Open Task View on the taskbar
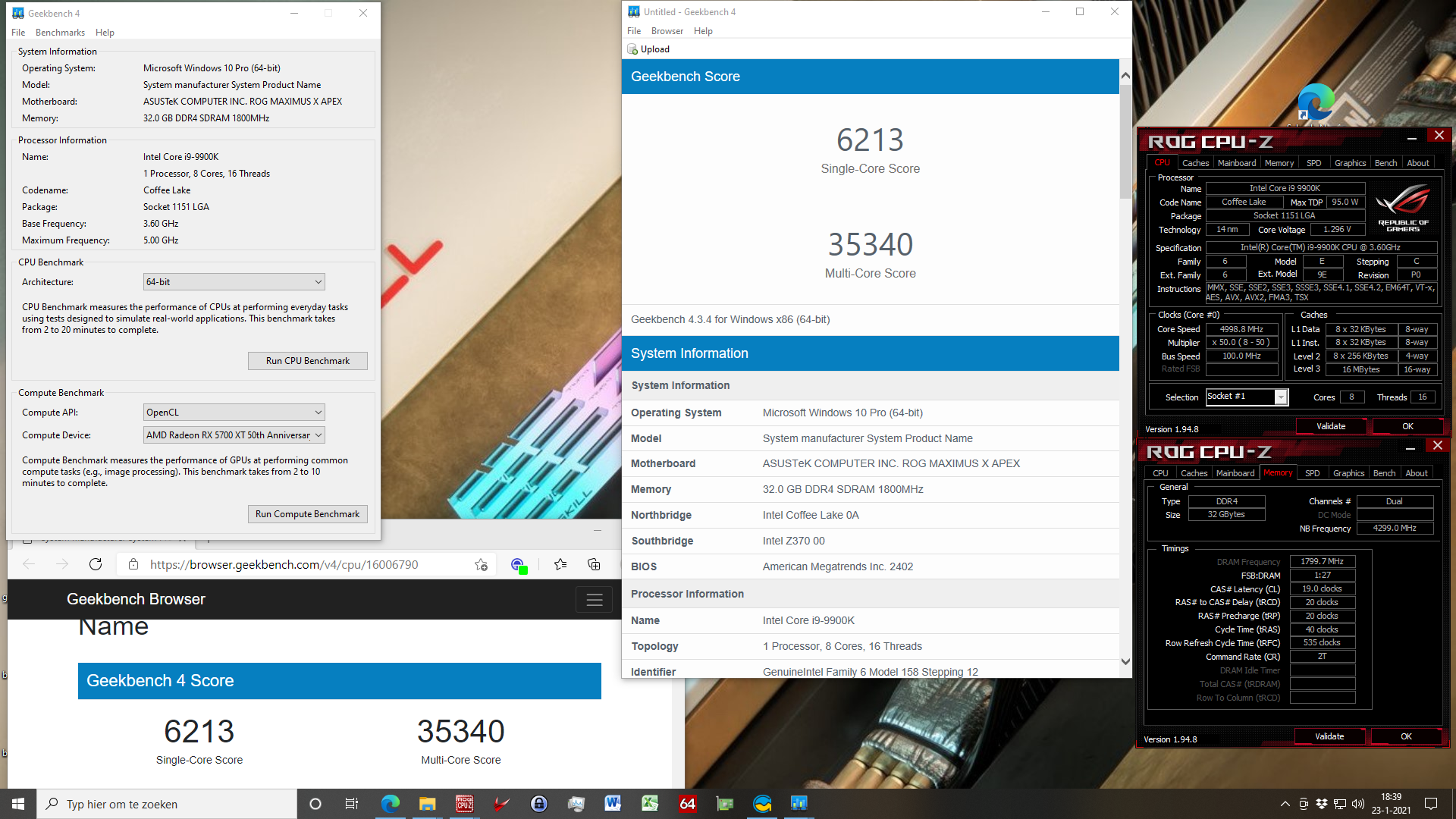The width and height of the screenshot is (1456, 819). 352,804
